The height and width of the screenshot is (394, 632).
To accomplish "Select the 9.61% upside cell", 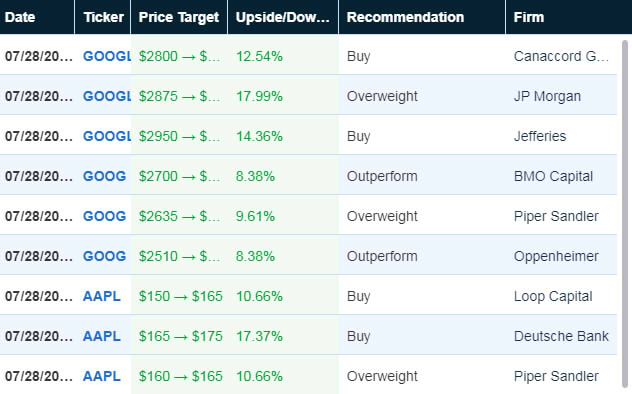I will [x=255, y=216].
